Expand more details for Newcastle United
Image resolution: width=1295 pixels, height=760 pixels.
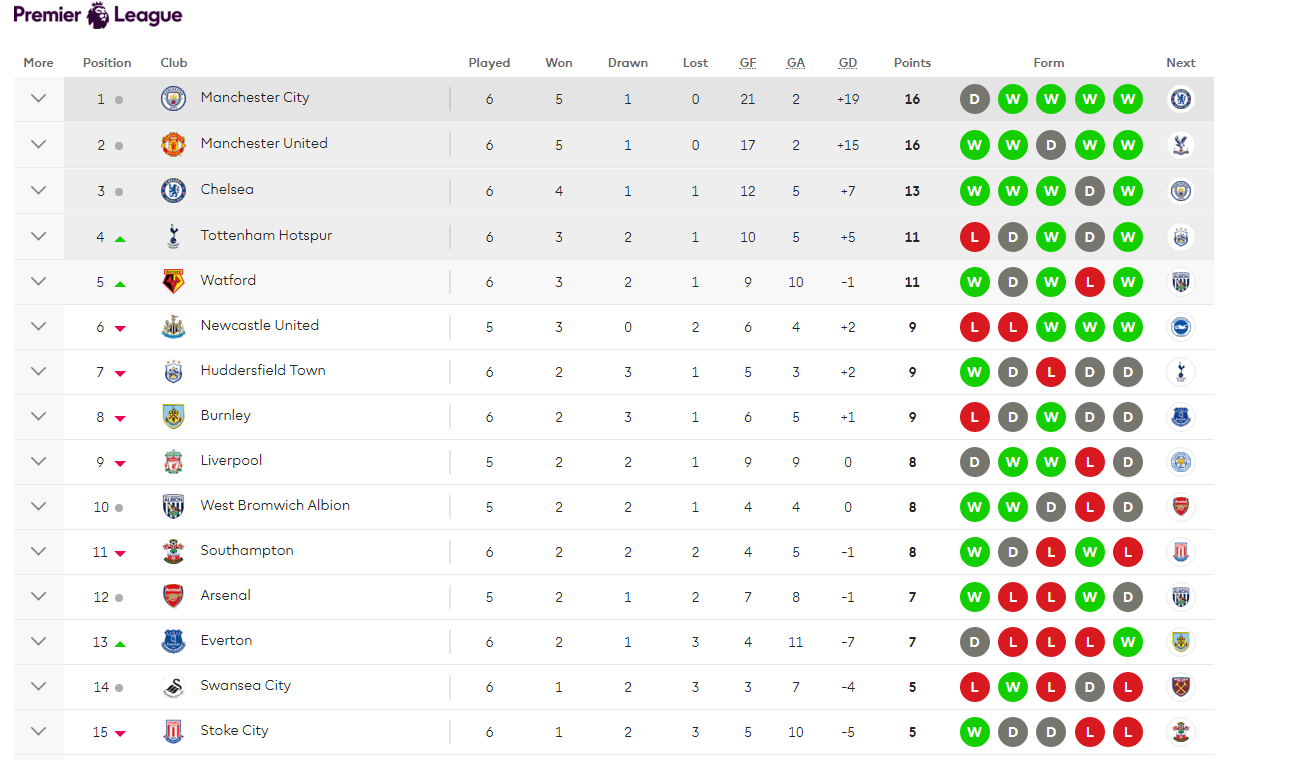39,326
